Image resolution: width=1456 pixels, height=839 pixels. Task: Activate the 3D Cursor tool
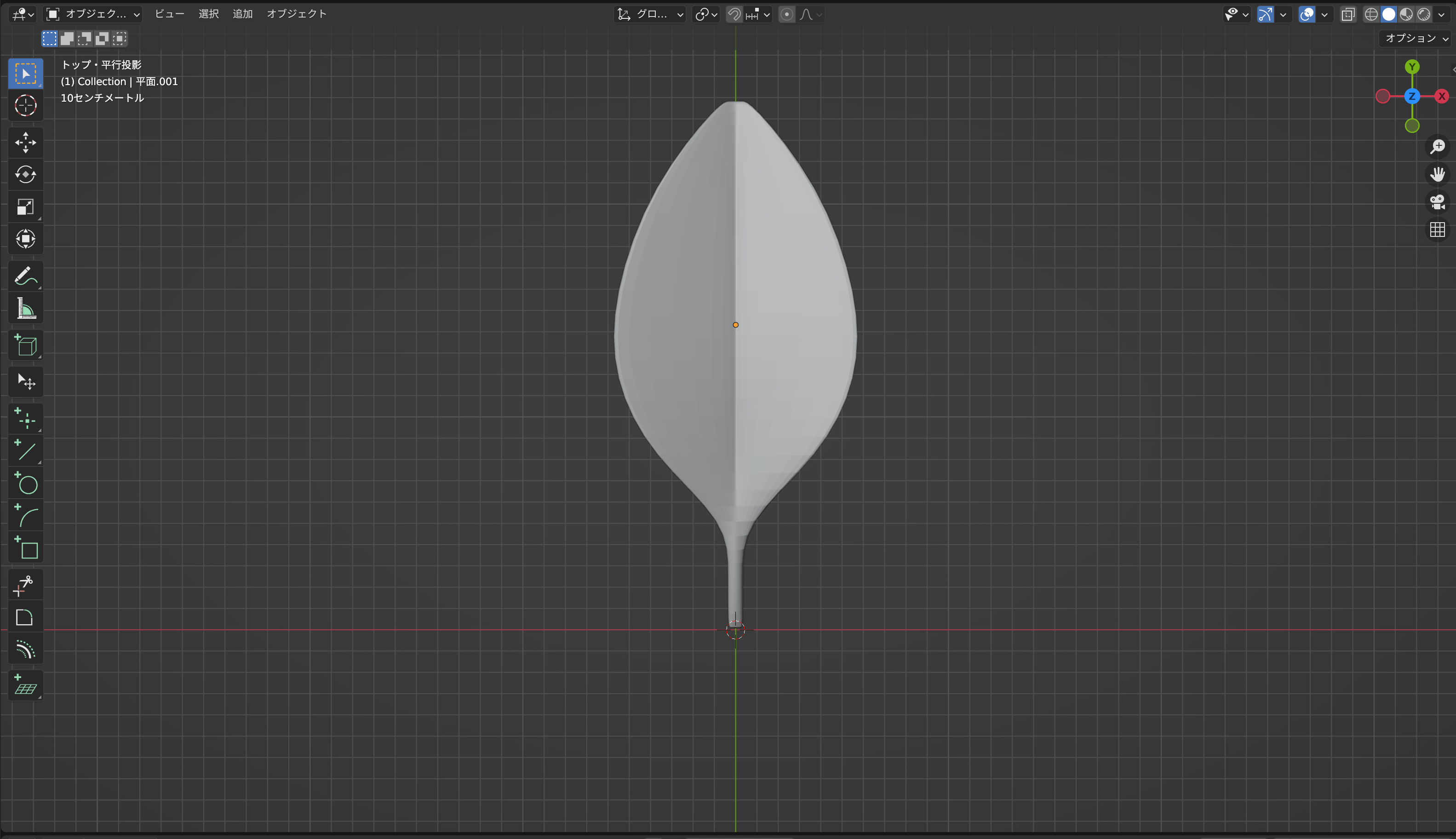[x=25, y=106]
